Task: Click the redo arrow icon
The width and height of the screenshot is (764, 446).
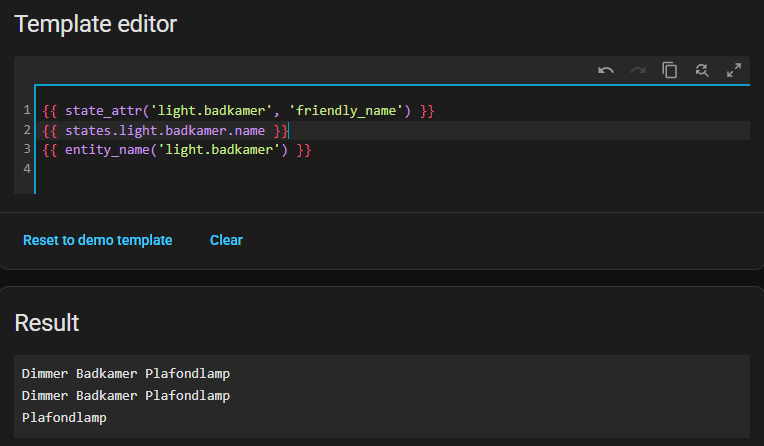Action: [x=638, y=70]
